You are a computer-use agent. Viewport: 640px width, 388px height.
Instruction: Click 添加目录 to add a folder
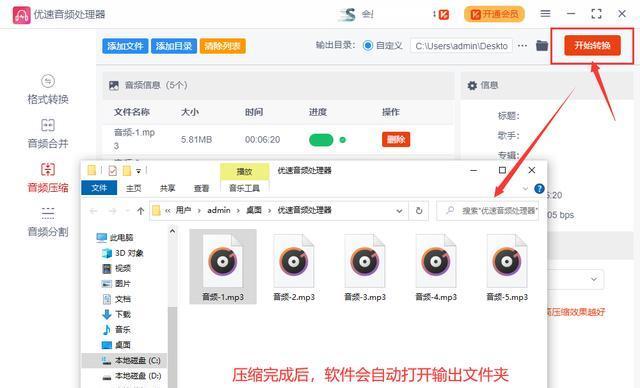[x=174, y=46]
